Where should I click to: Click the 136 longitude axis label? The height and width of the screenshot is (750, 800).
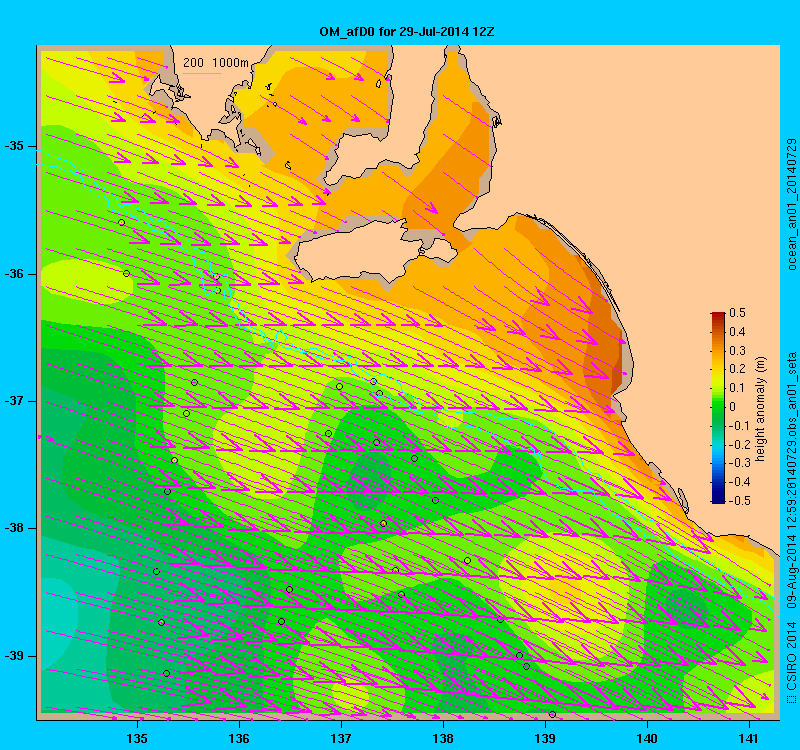point(239,738)
